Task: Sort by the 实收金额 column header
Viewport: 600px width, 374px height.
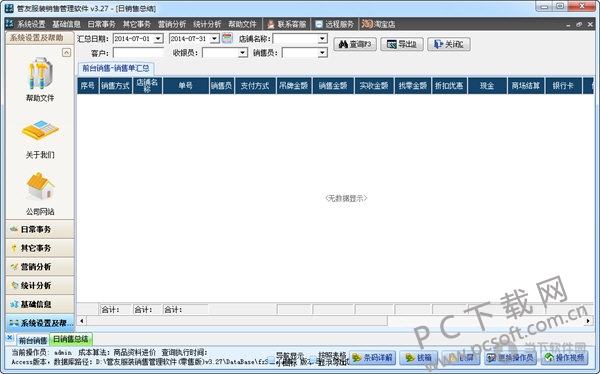Action: point(374,86)
